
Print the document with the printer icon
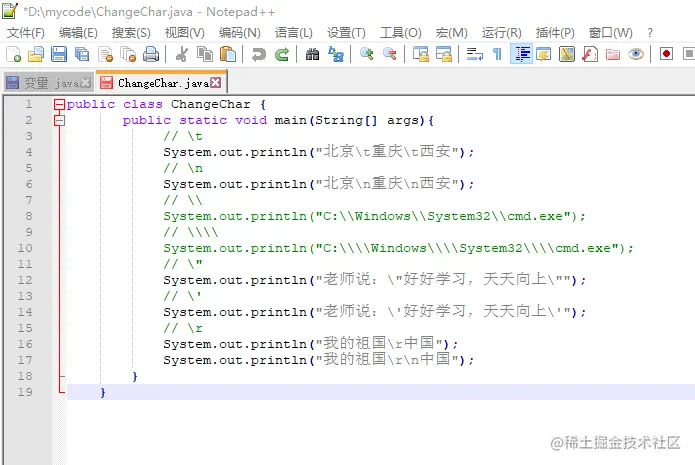[x=151, y=54]
